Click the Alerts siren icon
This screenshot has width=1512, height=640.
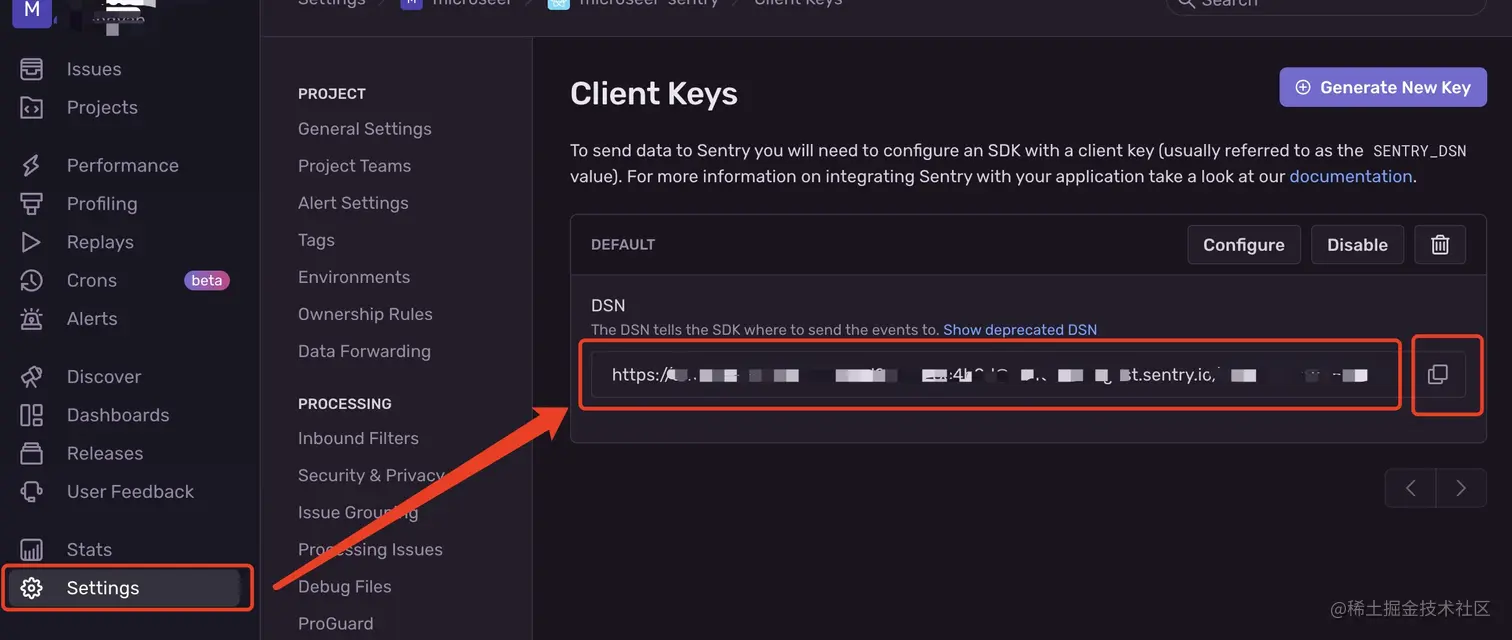32,318
